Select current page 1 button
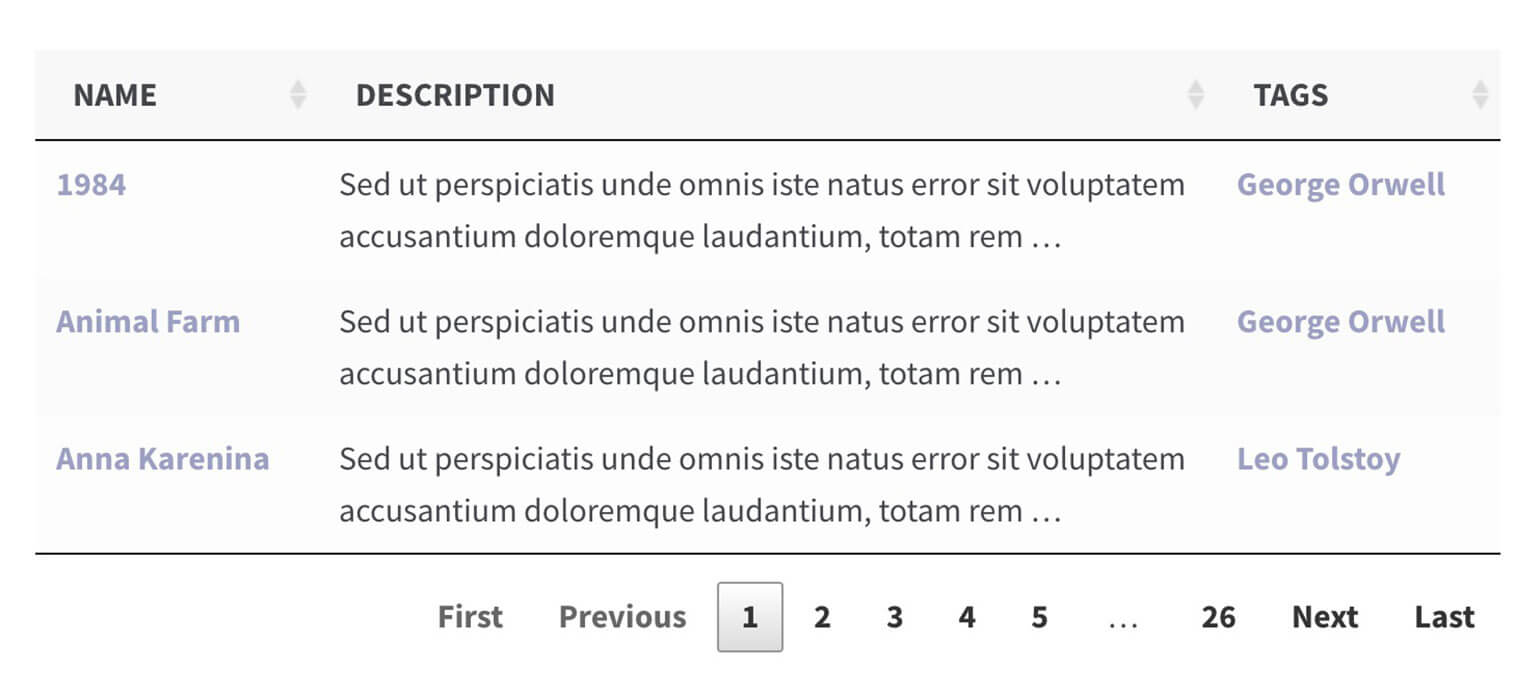 tap(750, 617)
